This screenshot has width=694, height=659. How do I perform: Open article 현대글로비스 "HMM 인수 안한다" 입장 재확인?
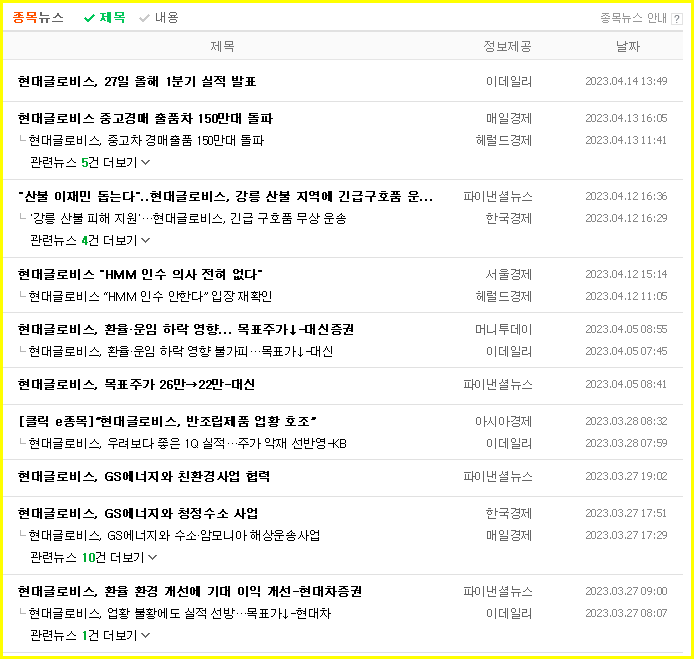point(150,296)
